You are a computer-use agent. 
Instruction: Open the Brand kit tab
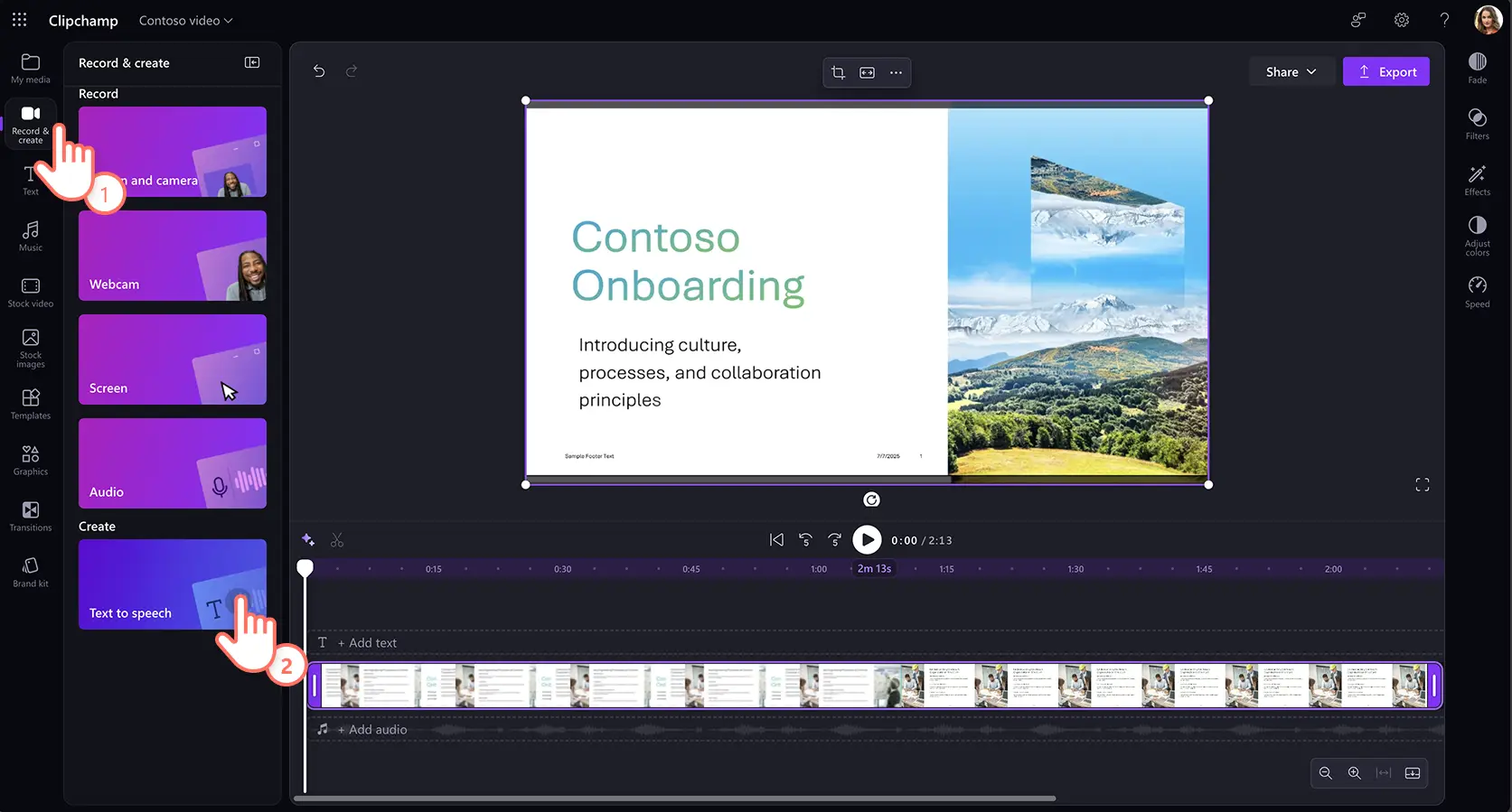point(31,573)
